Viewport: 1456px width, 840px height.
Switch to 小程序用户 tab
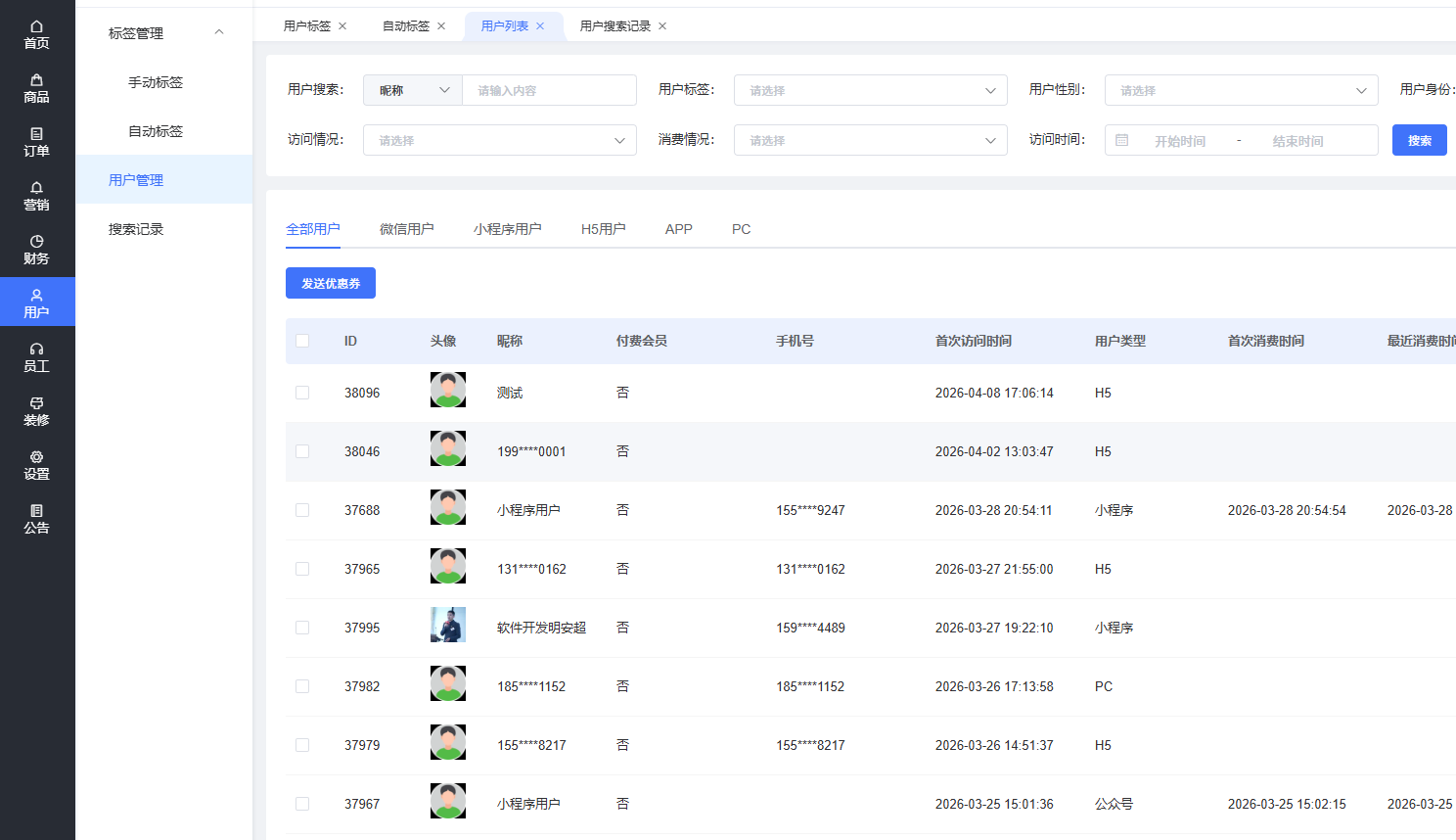tap(507, 229)
